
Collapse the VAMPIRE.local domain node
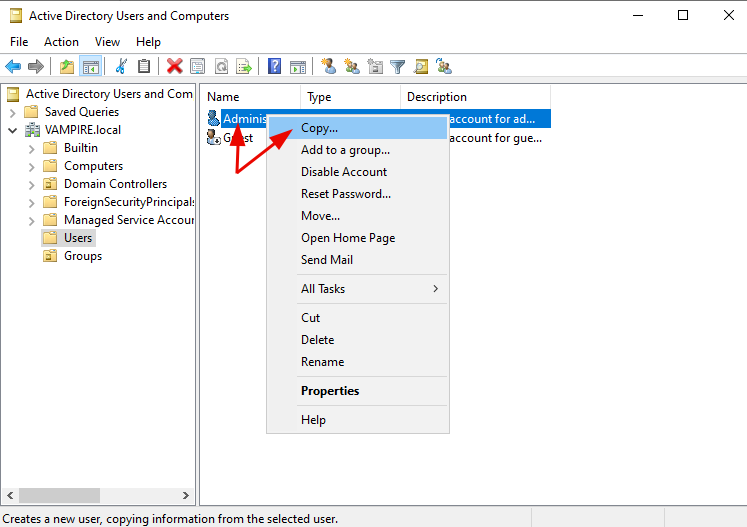[13, 130]
